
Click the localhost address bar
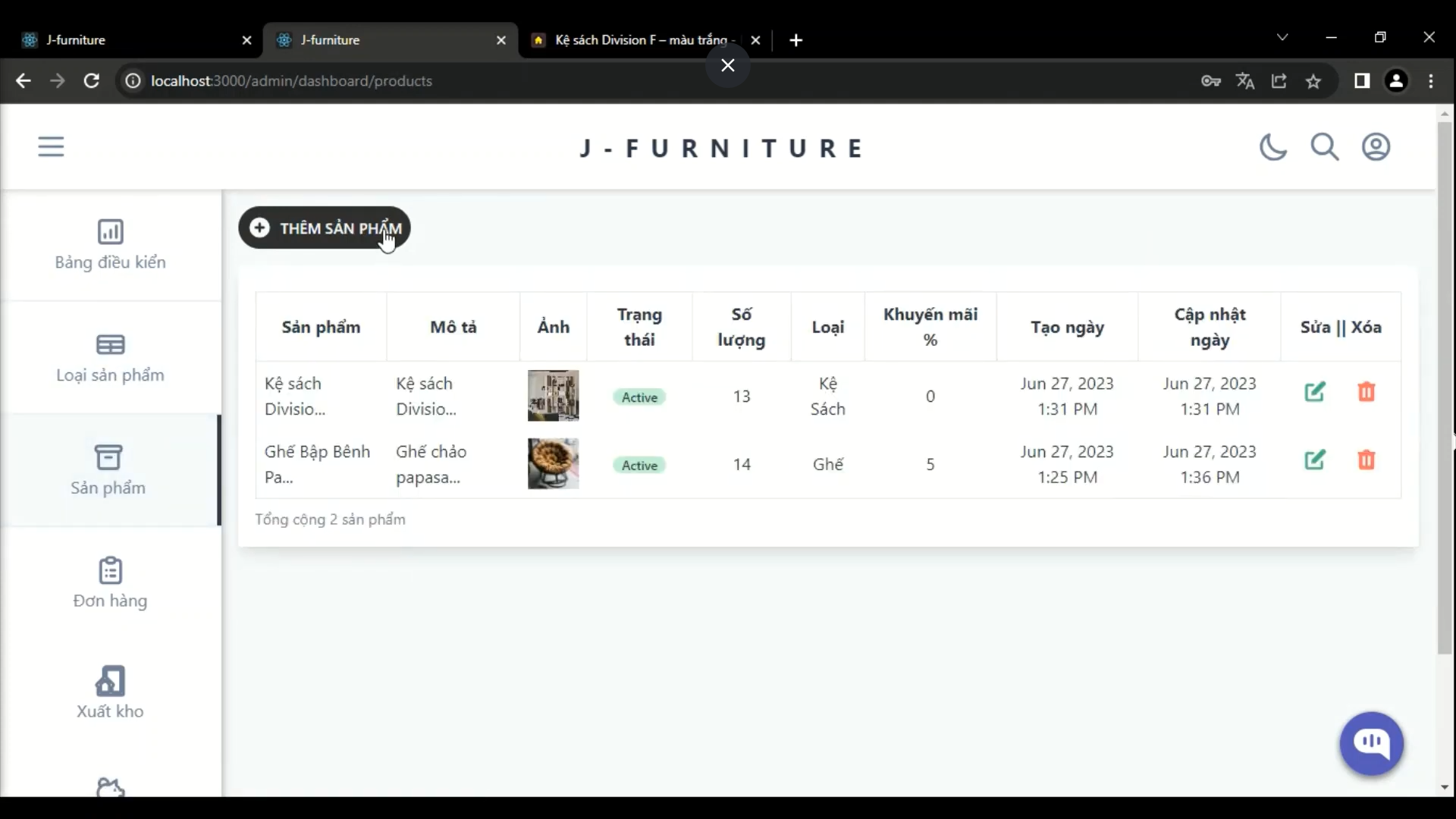tap(291, 81)
